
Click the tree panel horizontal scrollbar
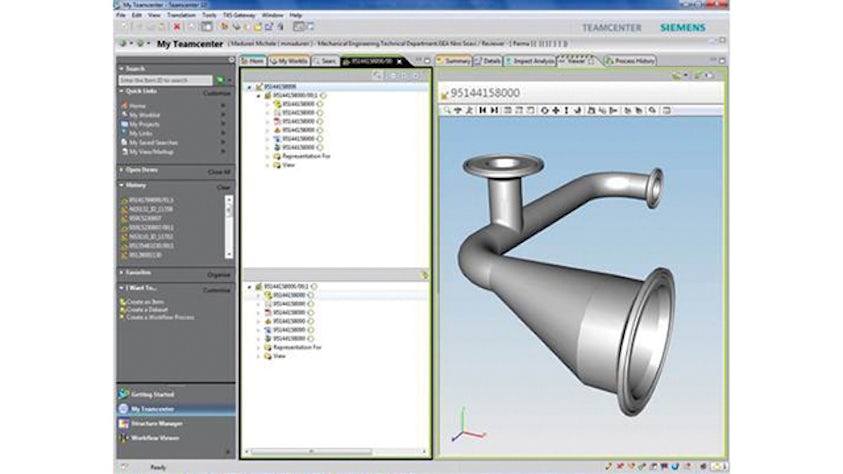click(x=335, y=451)
